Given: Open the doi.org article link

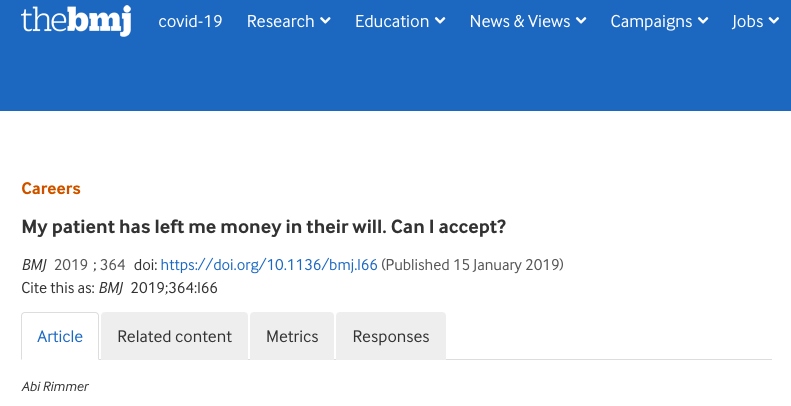Looking at the screenshot, I should coord(269,265).
